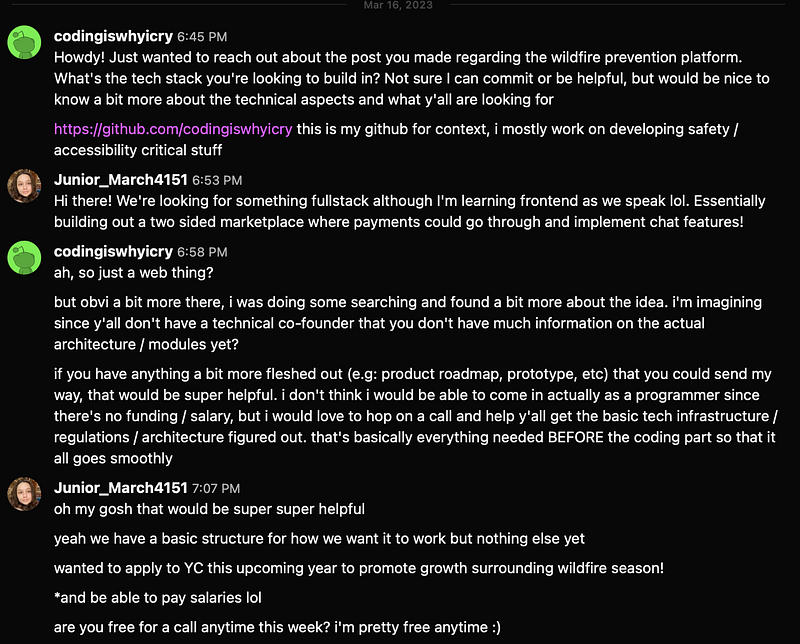The width and height of the screenshot is (800, 644).
Task: Click the Mar 16, 2023 date divider
Action: (x=398, y=5)
